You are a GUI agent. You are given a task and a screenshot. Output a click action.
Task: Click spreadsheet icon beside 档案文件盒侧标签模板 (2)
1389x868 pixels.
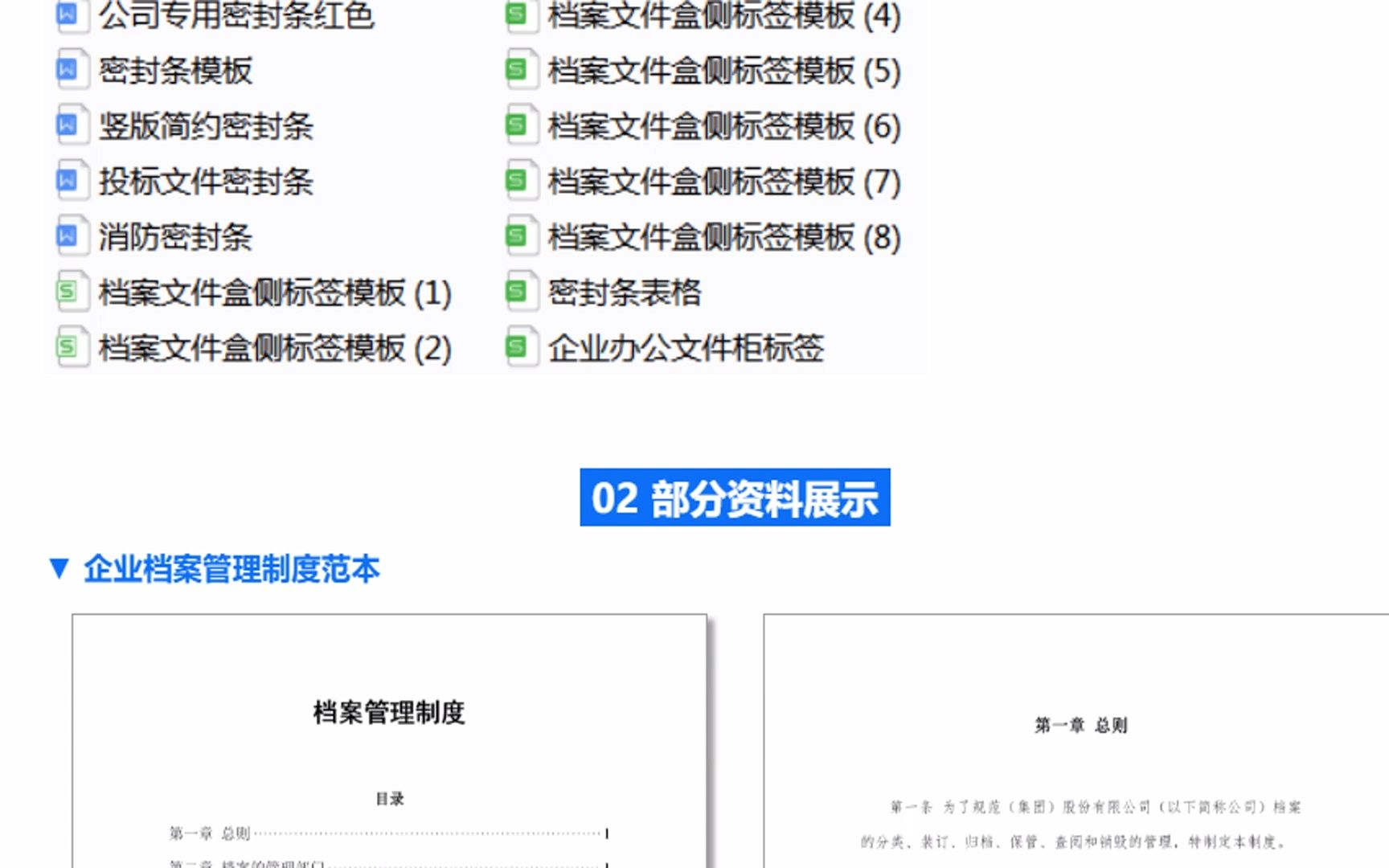[x=72, y=348]
